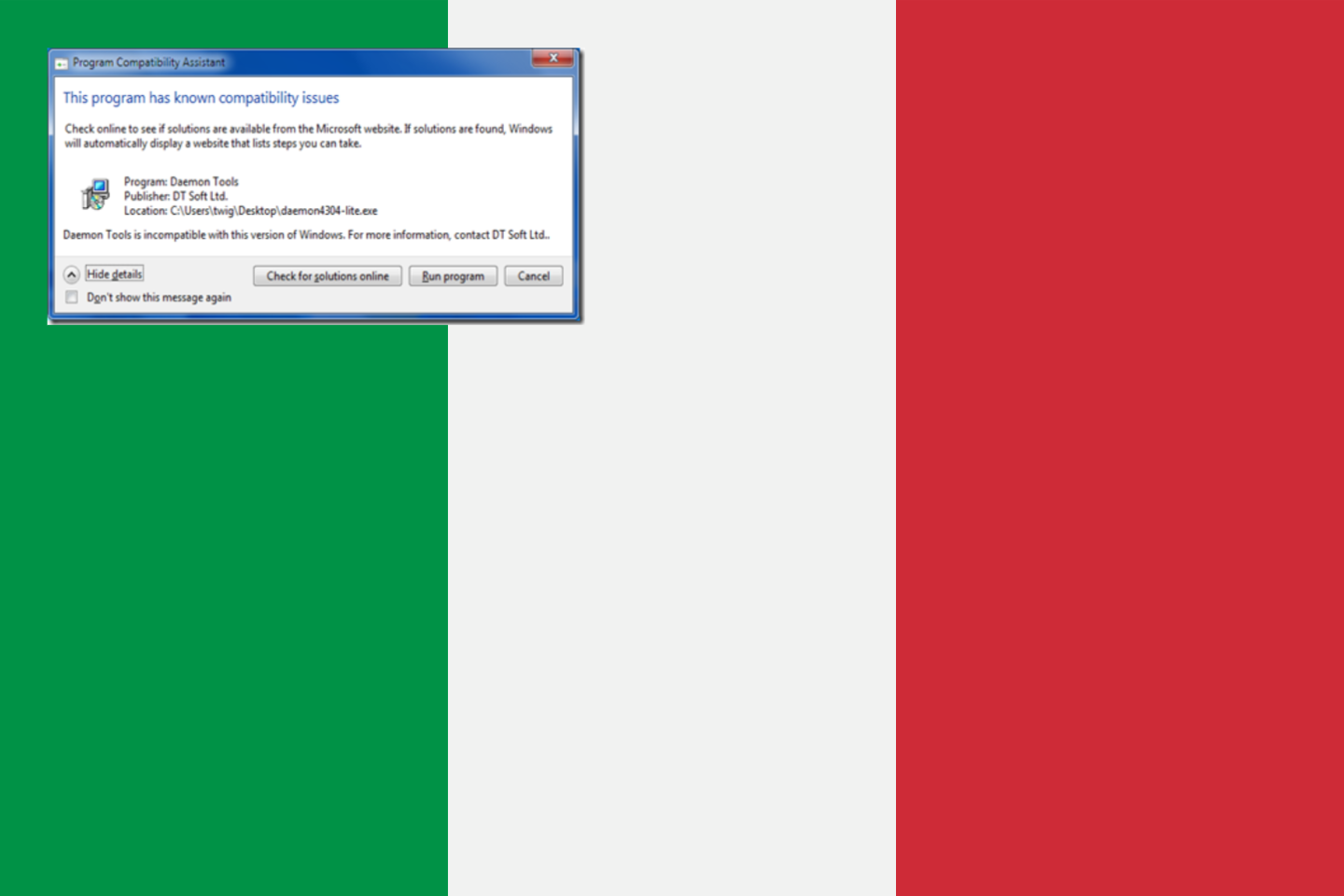
Task: Click the Program Compatibility Assistant title bar icon
Action: point(62,63)
